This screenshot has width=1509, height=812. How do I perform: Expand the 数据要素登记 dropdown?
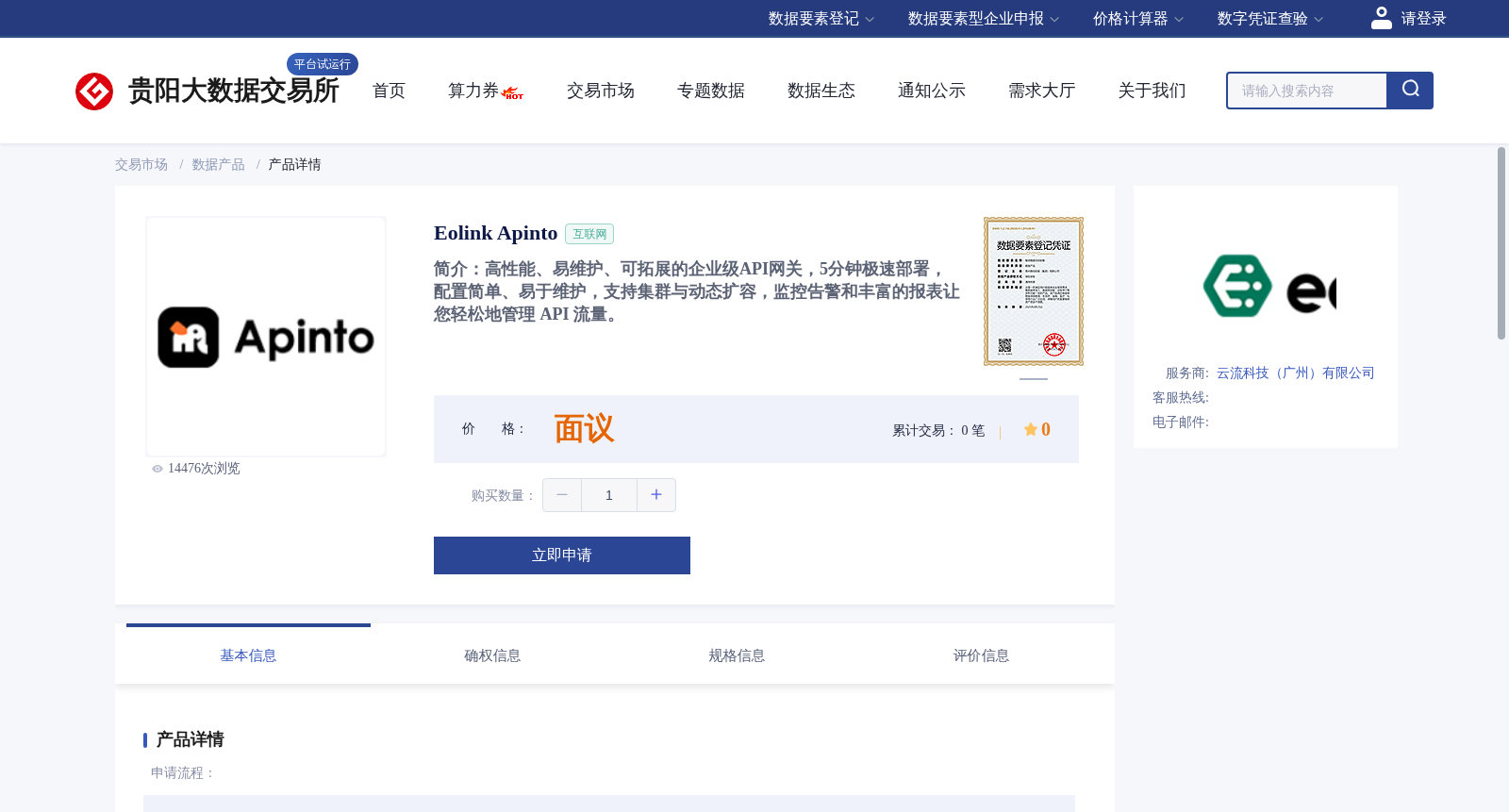821,19
